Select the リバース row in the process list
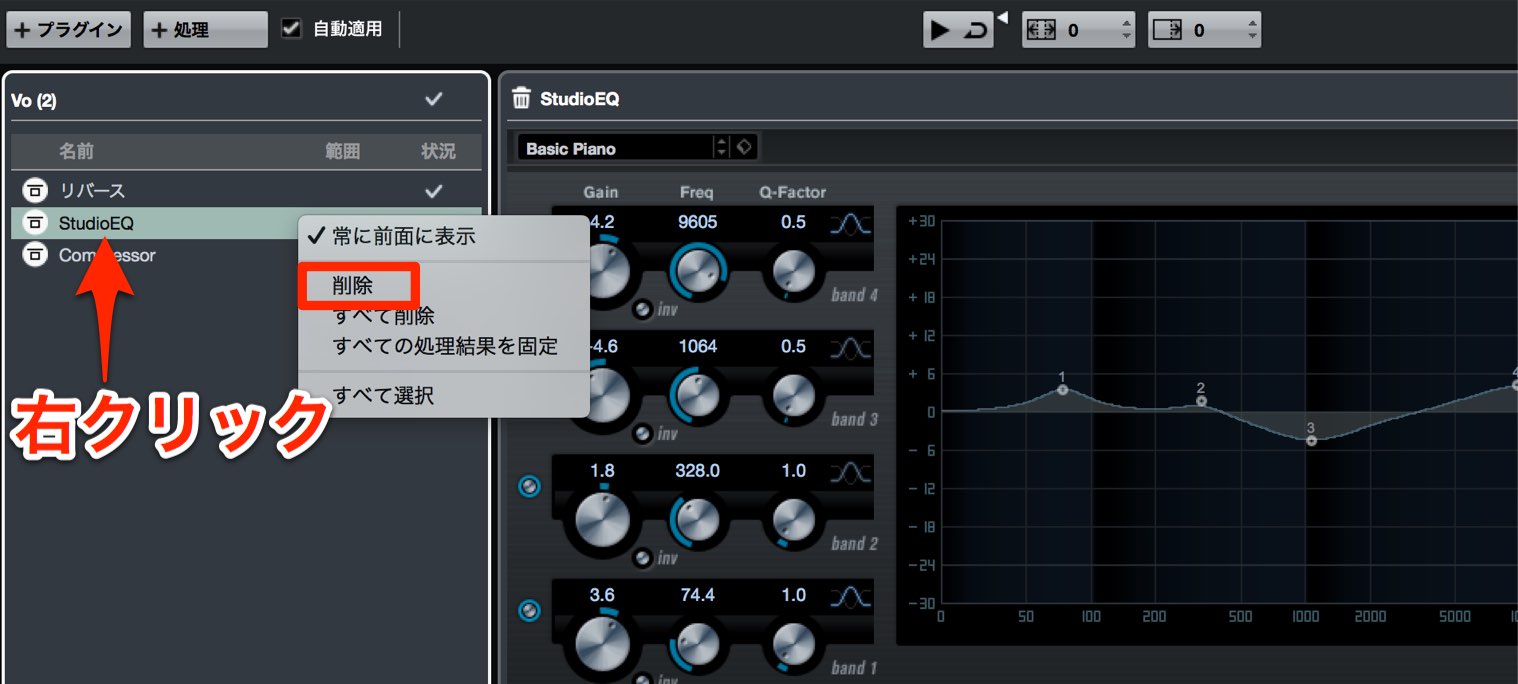 tap(246, 190)
